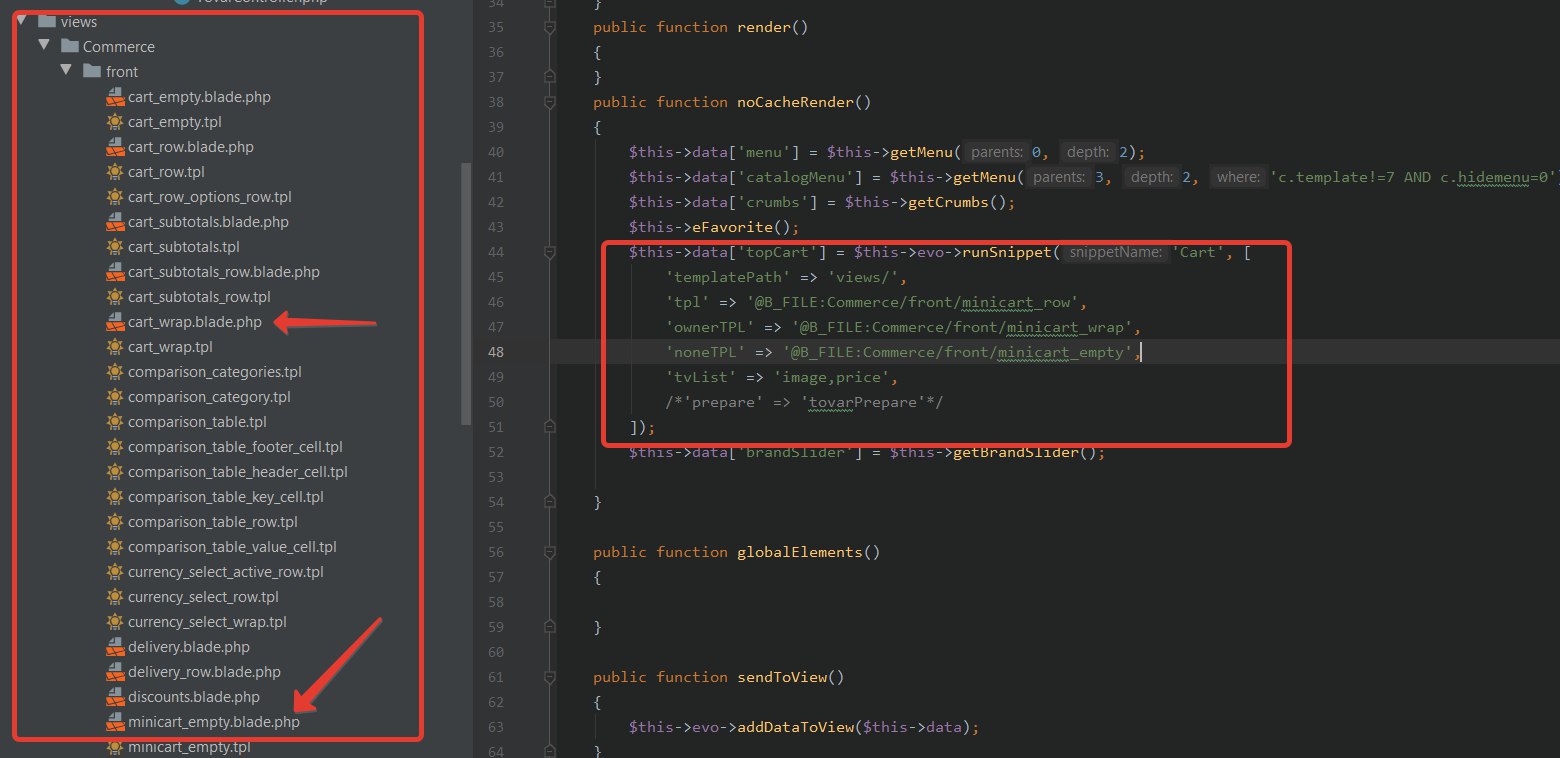Screen dimensions: 1560x758
Task: Click the cart_subtotals.tpl file icon
Action: 115,247
